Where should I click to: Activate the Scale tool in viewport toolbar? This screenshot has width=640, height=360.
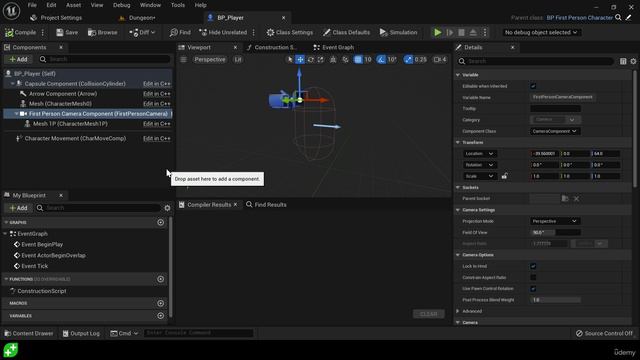coord(321,60)
